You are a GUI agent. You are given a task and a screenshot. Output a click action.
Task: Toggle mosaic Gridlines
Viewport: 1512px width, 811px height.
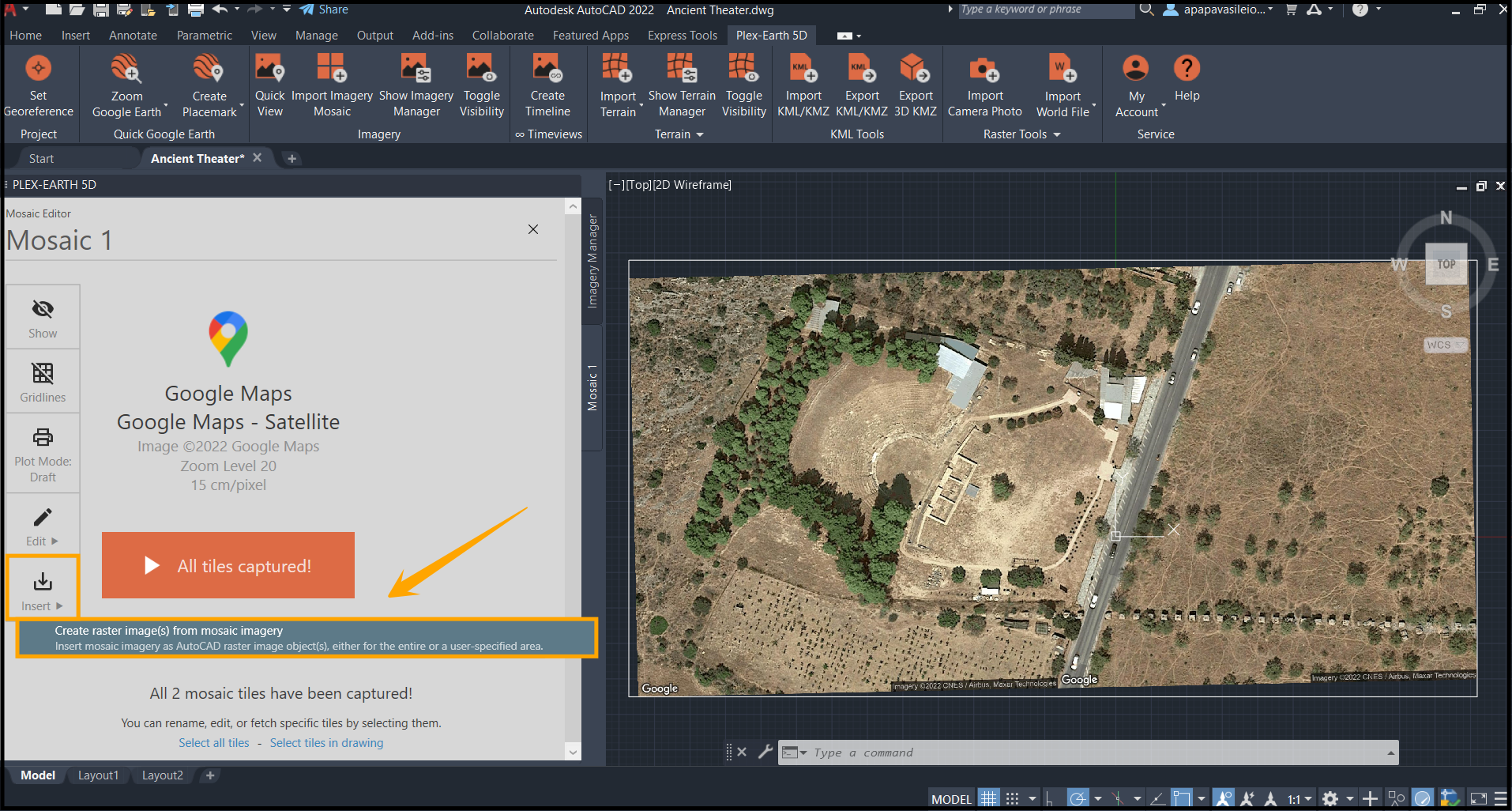[43, 381]
